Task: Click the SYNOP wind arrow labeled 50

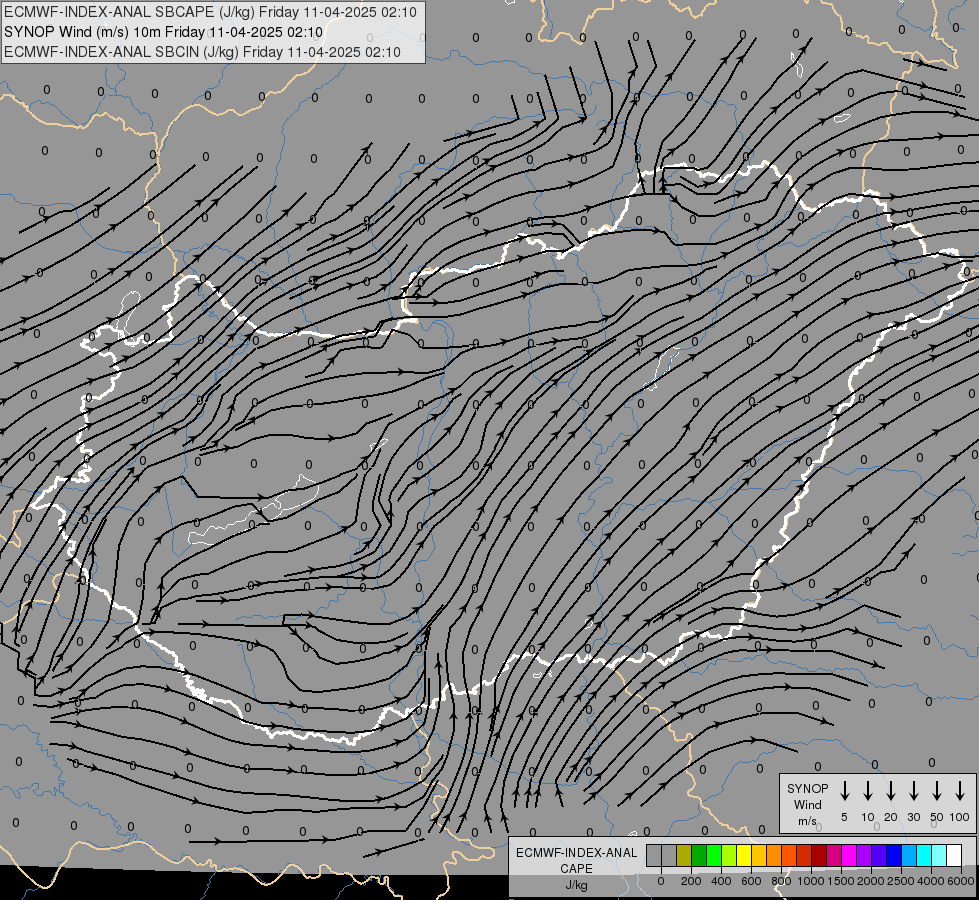Action: [x=937, y=791]
